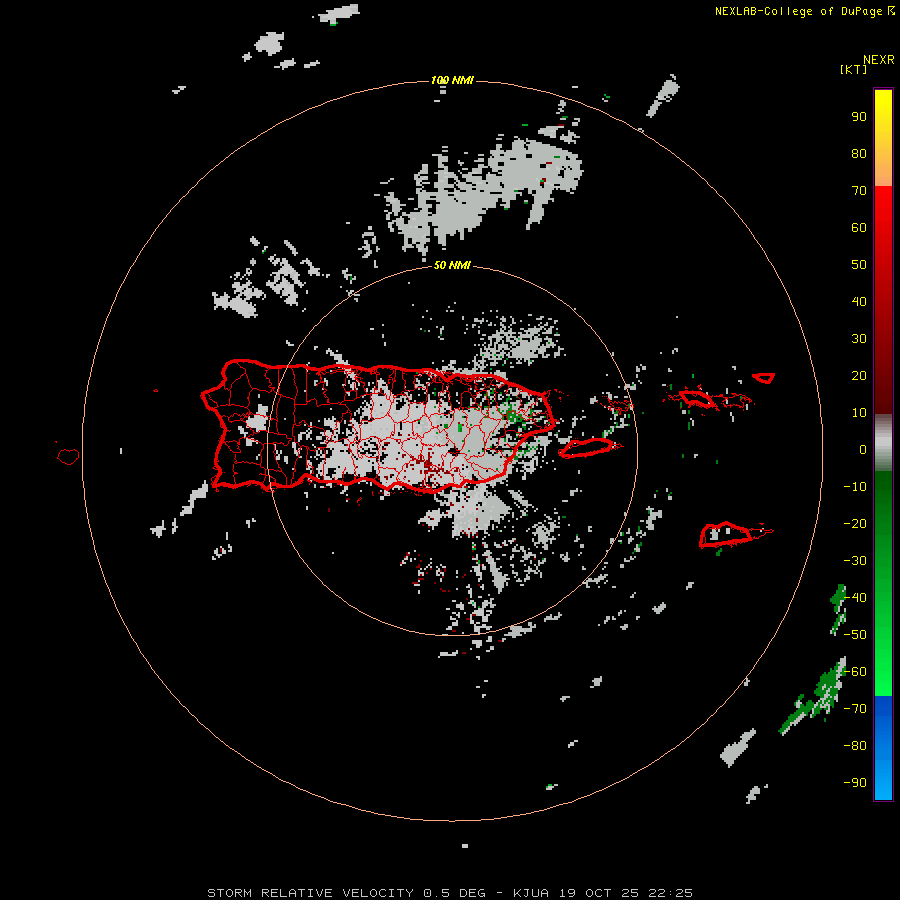Click the green velocity echo band near the -60 label
Screen dimensions: 900x900
coord(812,696)
